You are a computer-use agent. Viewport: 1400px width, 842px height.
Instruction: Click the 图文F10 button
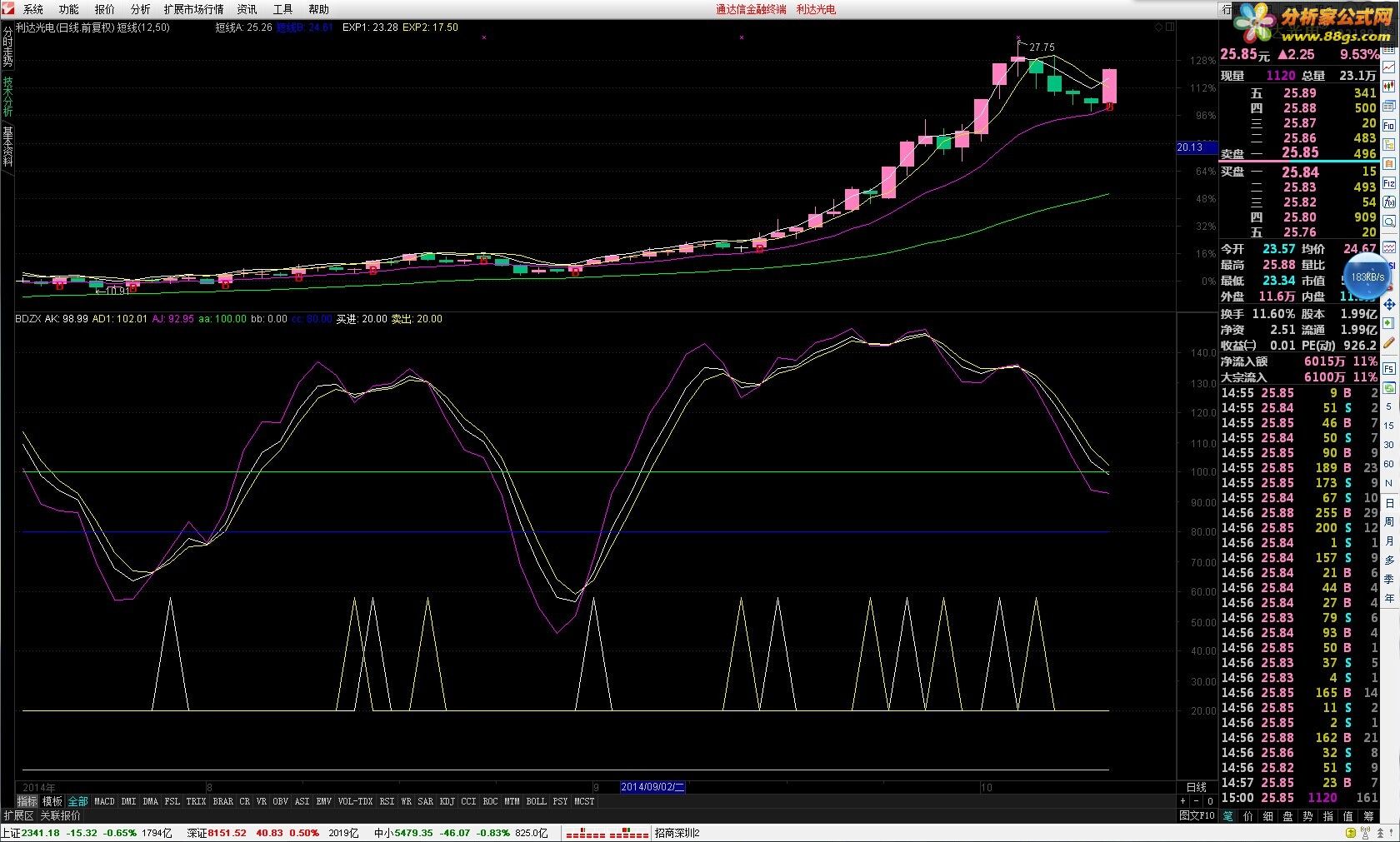point(1197,815)
